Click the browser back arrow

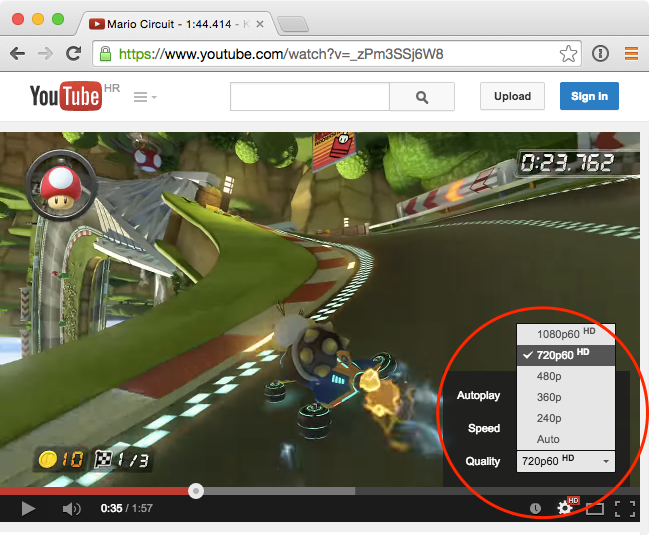[x=17, y=53]
